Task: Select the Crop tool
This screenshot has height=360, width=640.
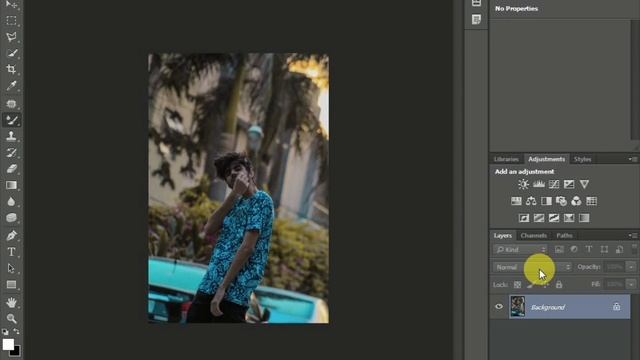Action: [x=11, y=69]
